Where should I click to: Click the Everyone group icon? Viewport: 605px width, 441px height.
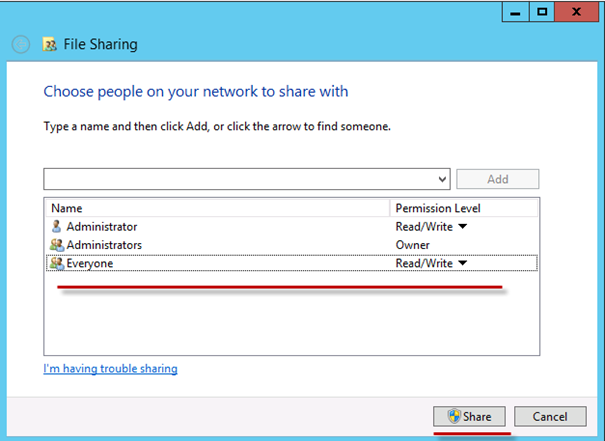click(56, 264)
